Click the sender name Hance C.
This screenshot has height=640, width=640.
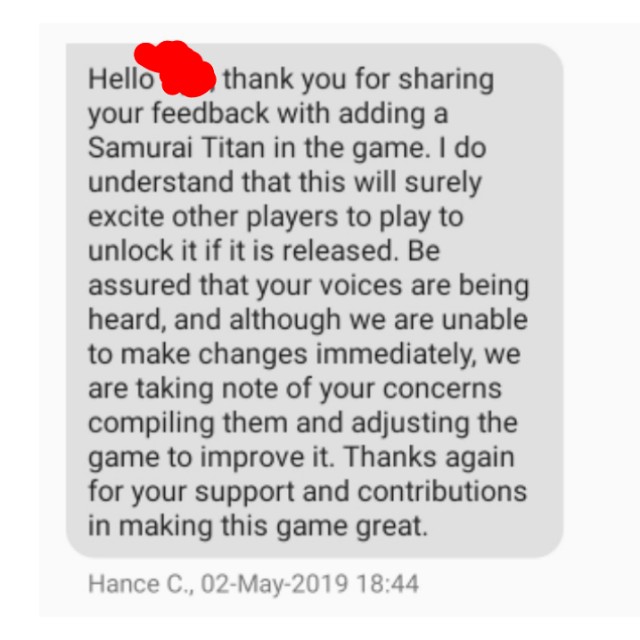click(141, 583)
